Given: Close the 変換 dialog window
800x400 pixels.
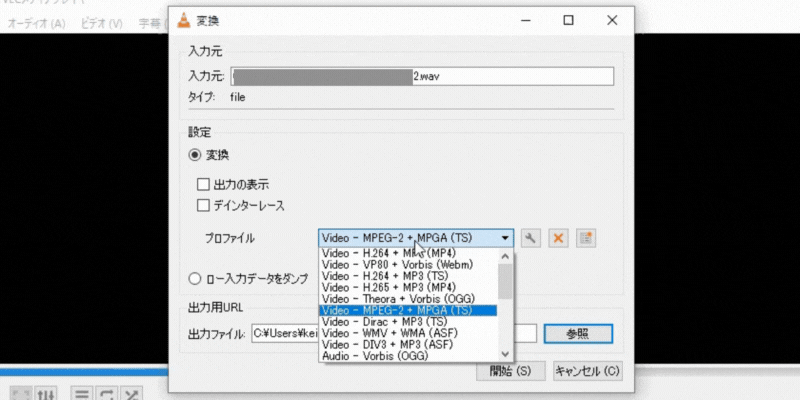Looking at the screenshot, I should pos(612,20).
